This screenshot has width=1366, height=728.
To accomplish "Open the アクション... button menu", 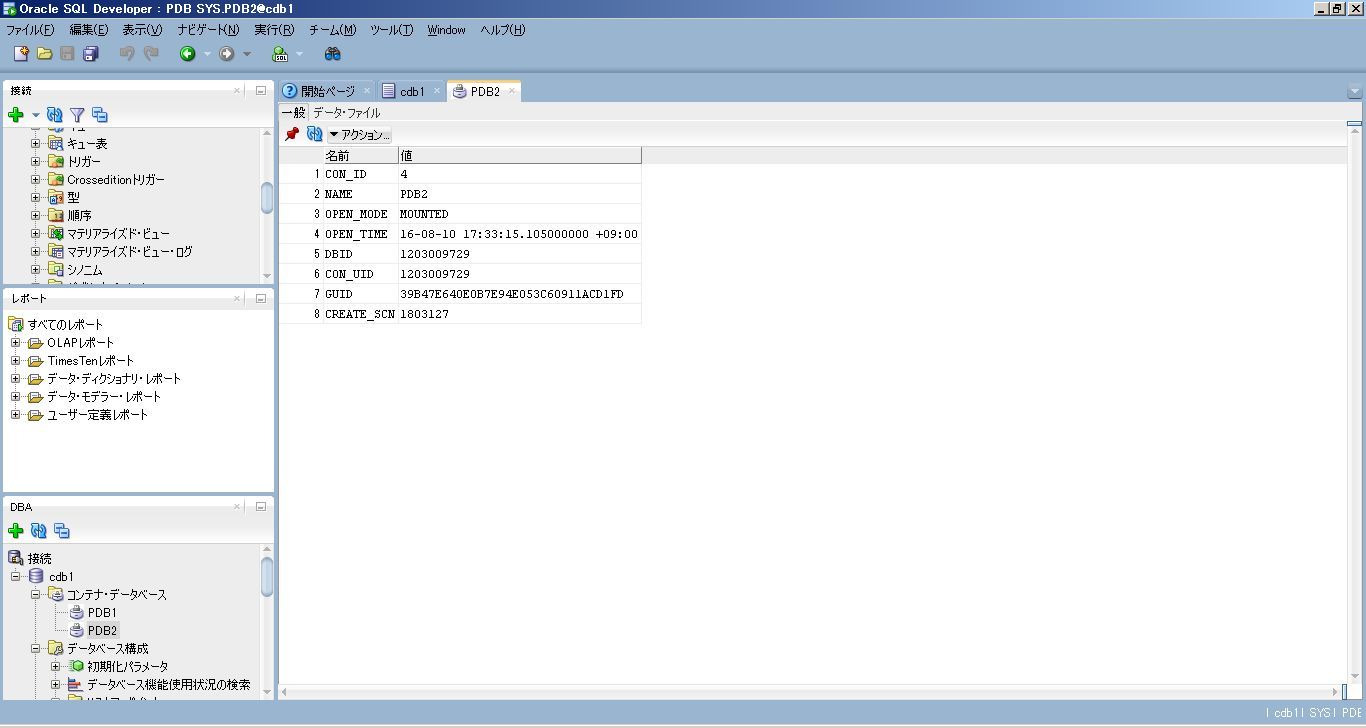I will click(x=360, y=134).
